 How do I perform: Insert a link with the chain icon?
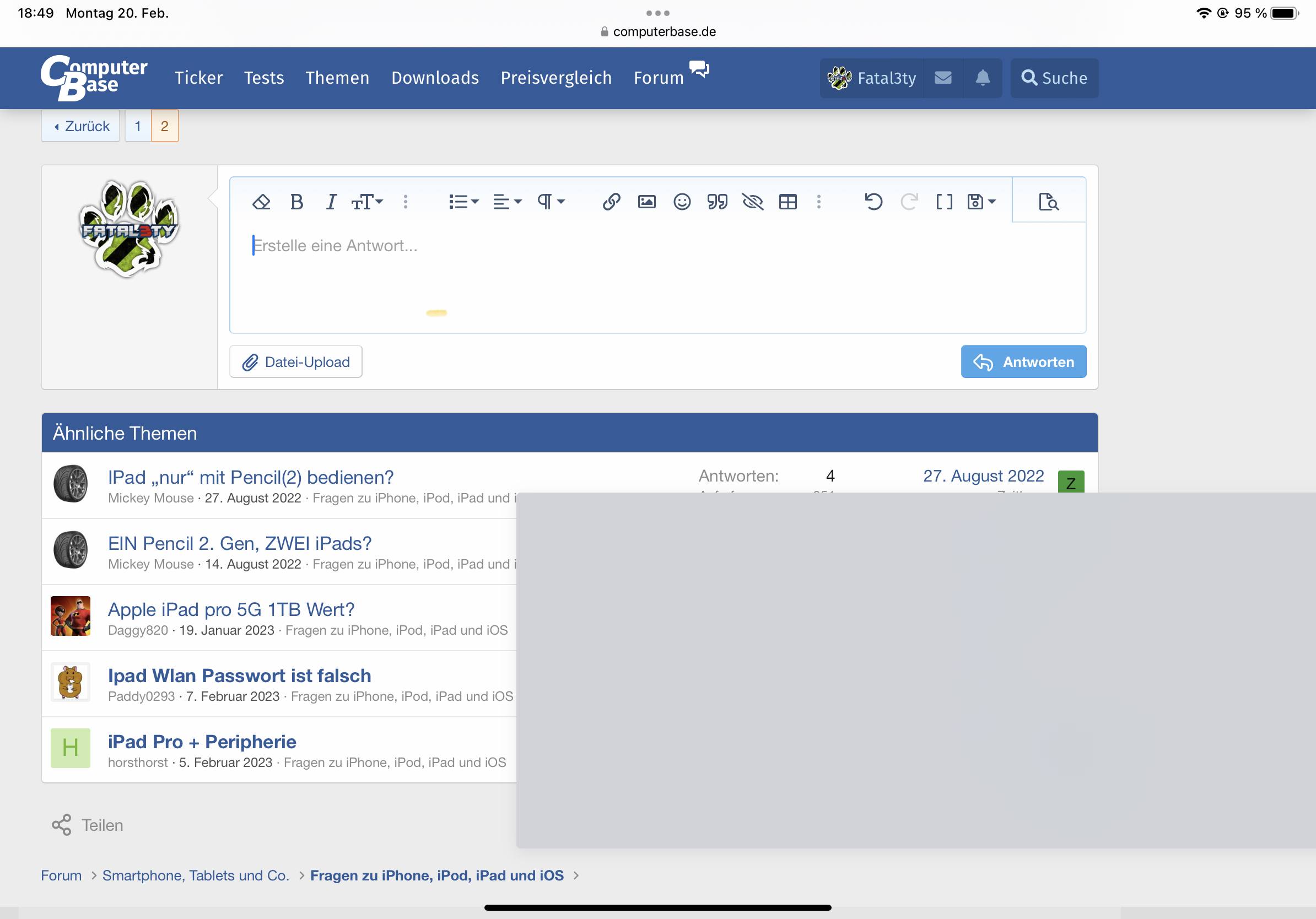tap(611, 202)
